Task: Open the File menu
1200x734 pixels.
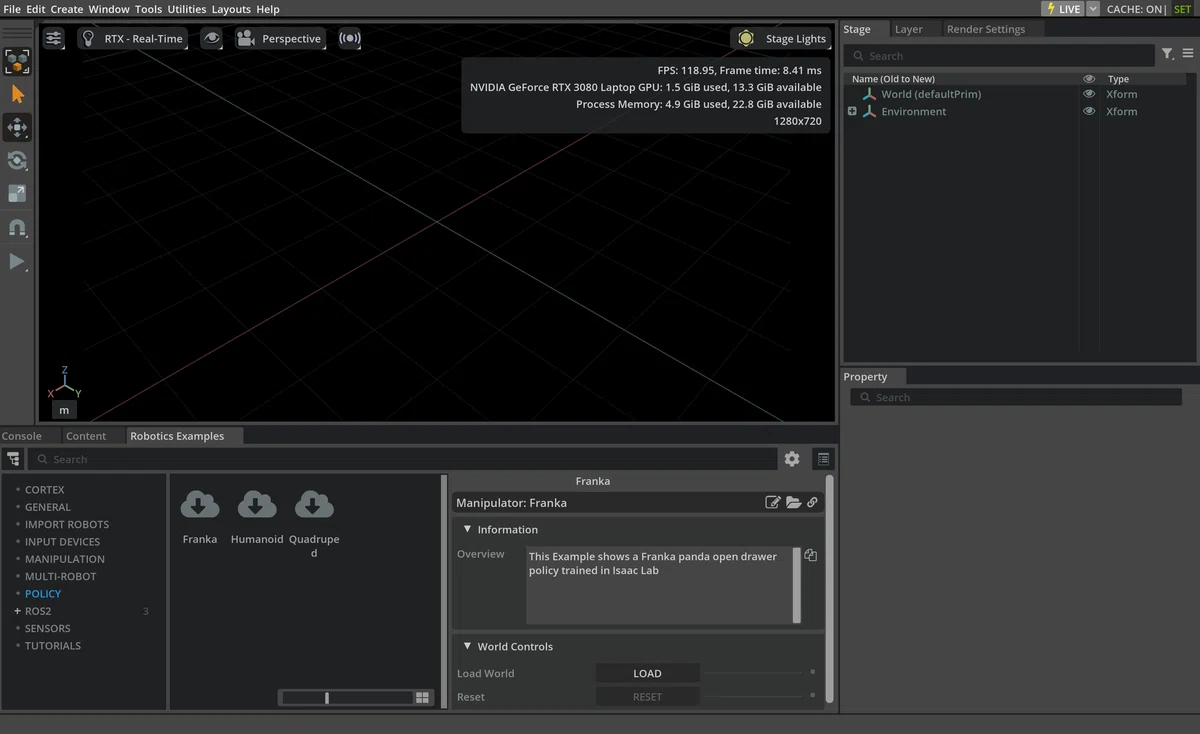Action: point(12,9)
